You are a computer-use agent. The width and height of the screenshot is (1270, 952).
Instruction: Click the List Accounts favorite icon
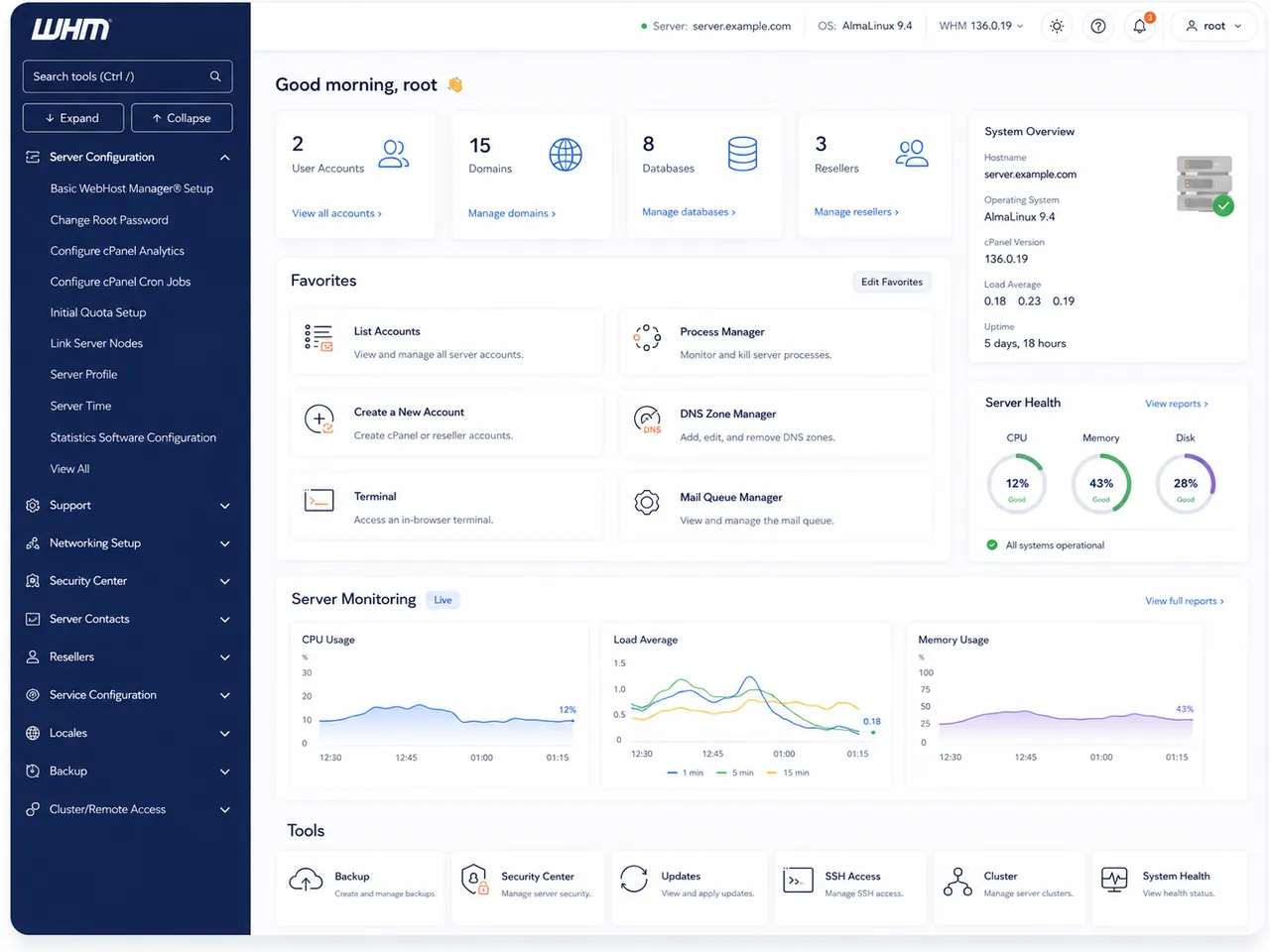click(x=318, y=338)
